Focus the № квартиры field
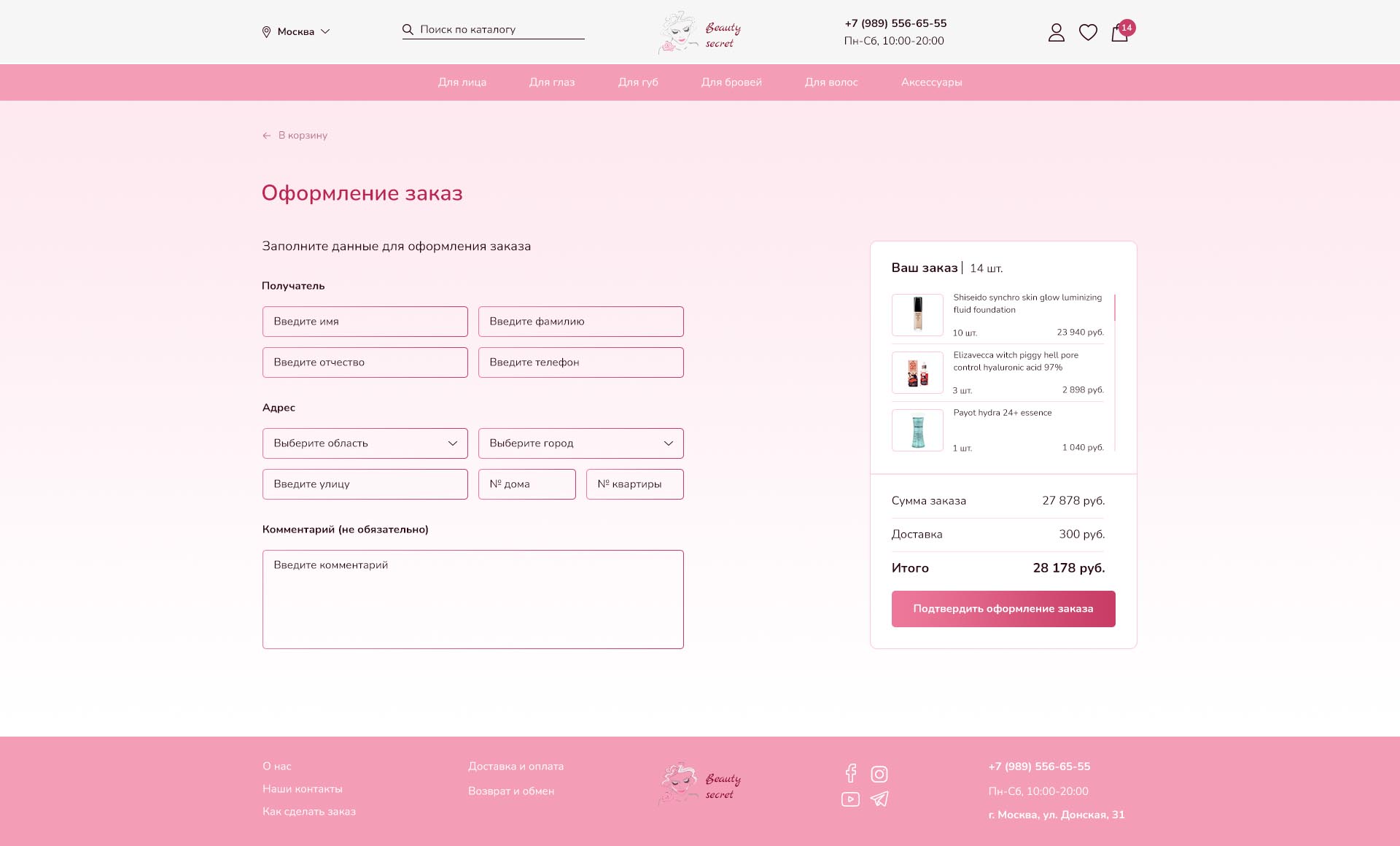This screenshot has height=846, width=1400. (x=635, y=484)
